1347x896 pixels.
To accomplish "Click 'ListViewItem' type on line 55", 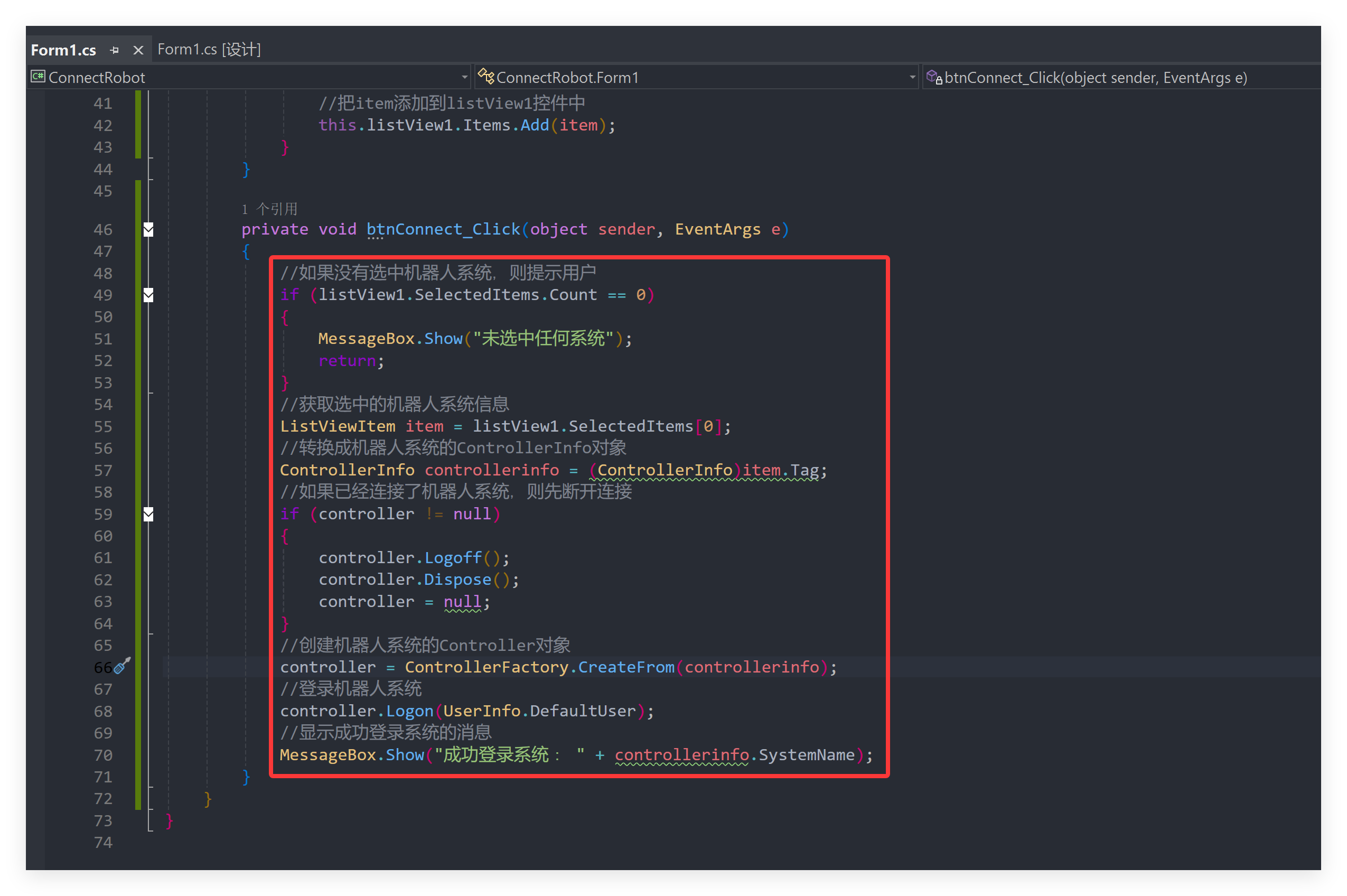I will click(x=338, y=426).
